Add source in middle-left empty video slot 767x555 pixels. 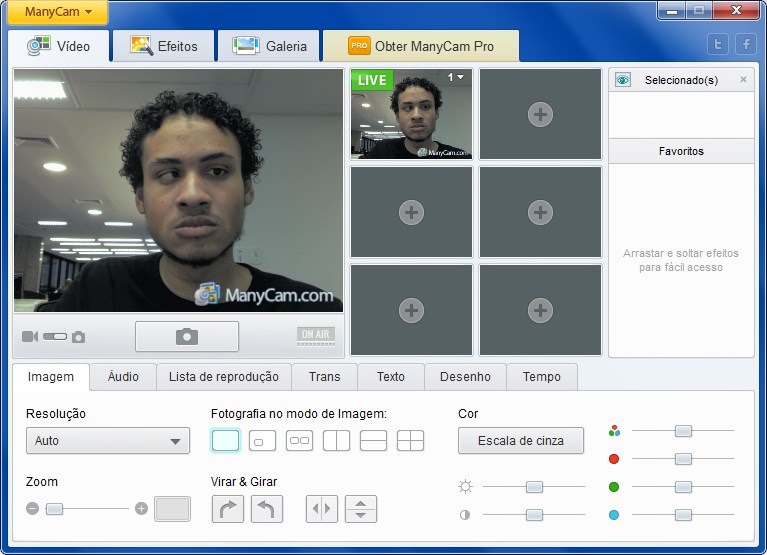[411, 212]
